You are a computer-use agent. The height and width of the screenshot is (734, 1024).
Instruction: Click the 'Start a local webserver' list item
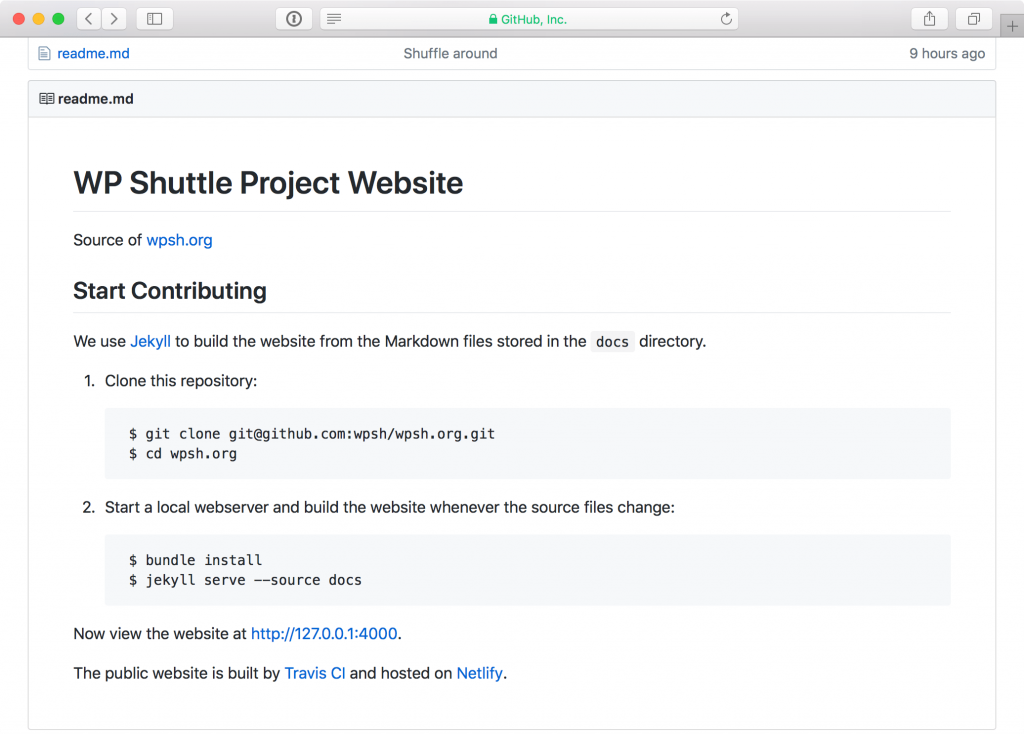click(x=390, y=507)
